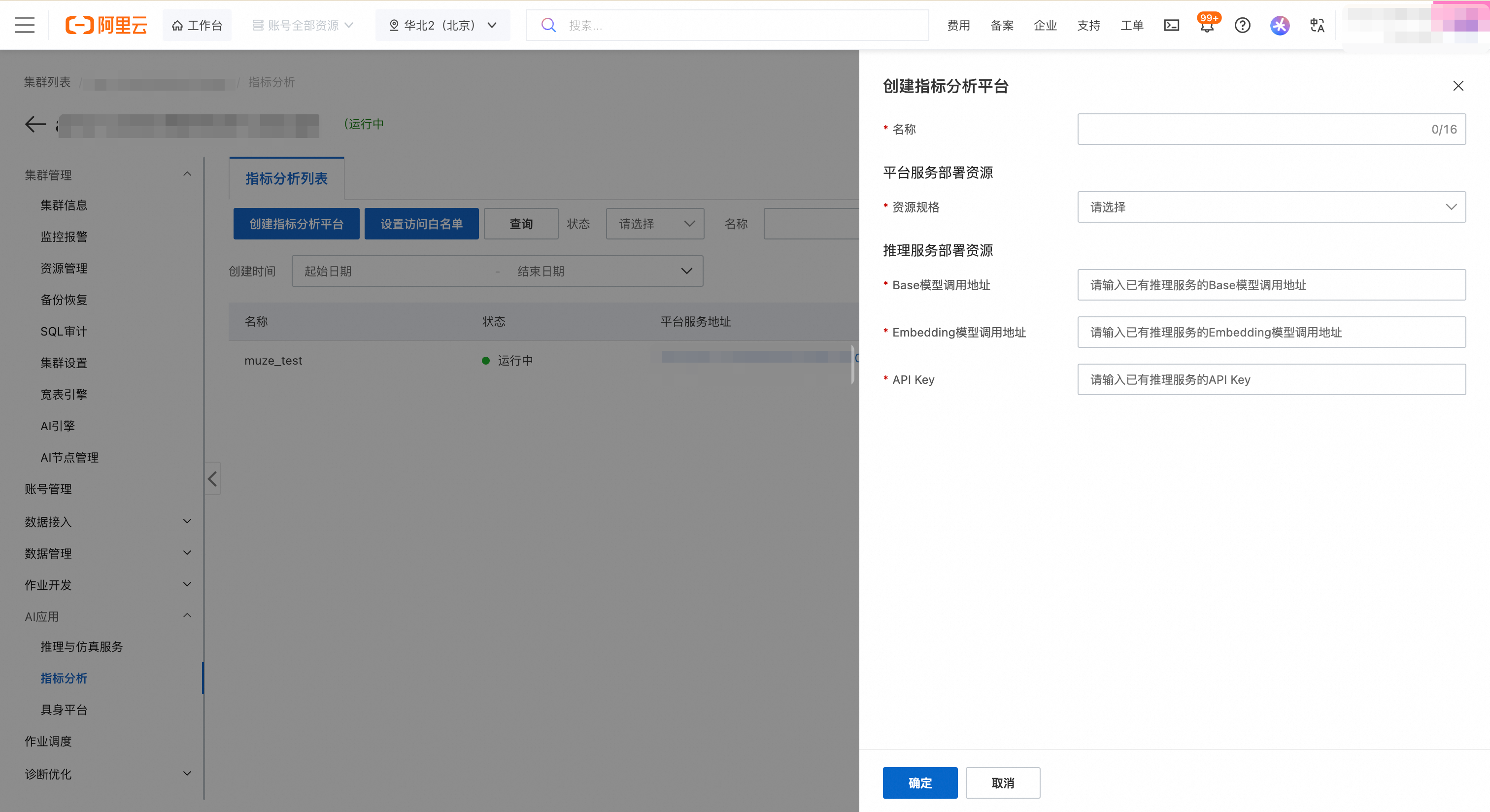Click the language switch icon
The height and width of the screenshot is (812, 1490).
point(1317,25)
